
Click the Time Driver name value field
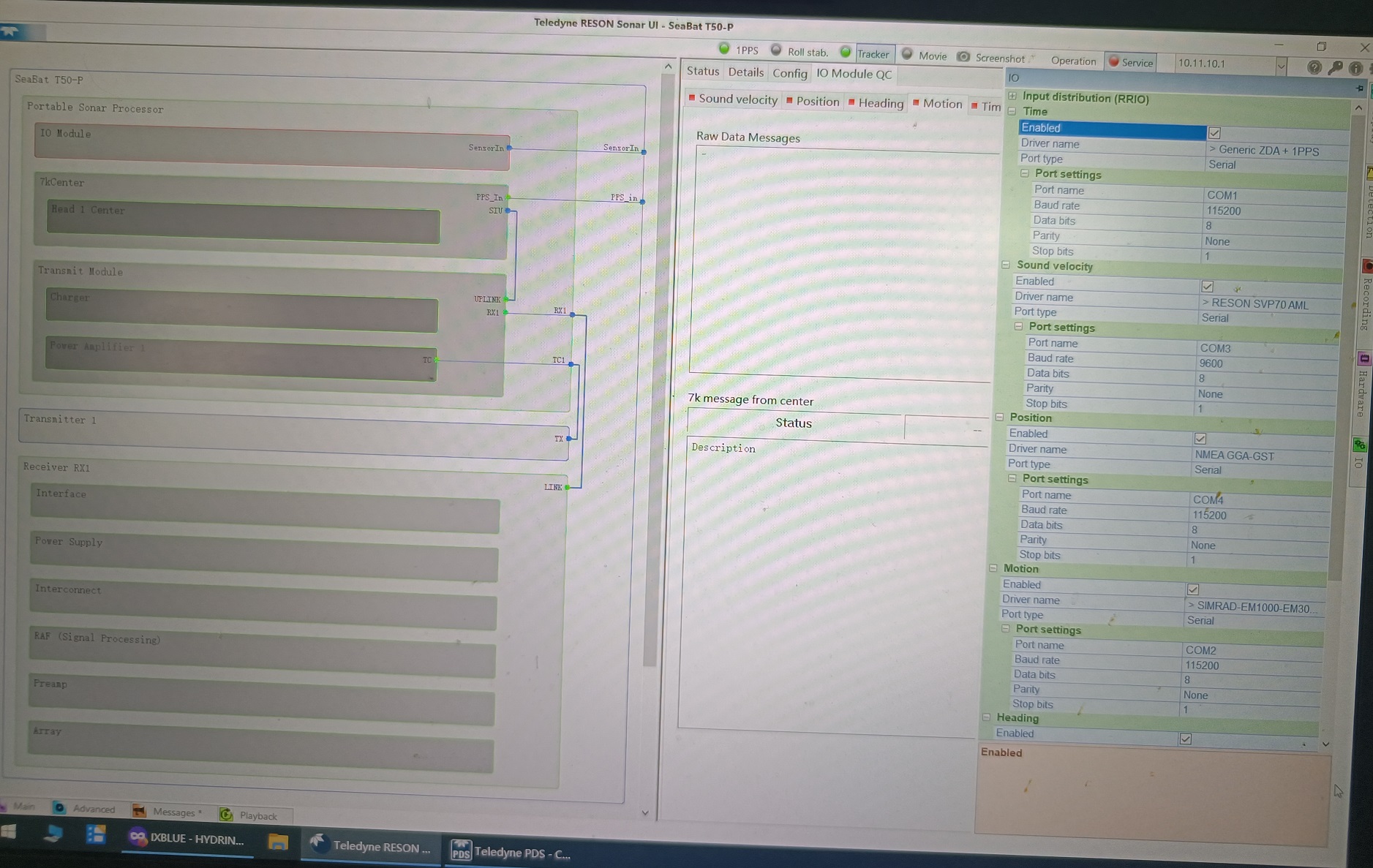[1276, 150]
